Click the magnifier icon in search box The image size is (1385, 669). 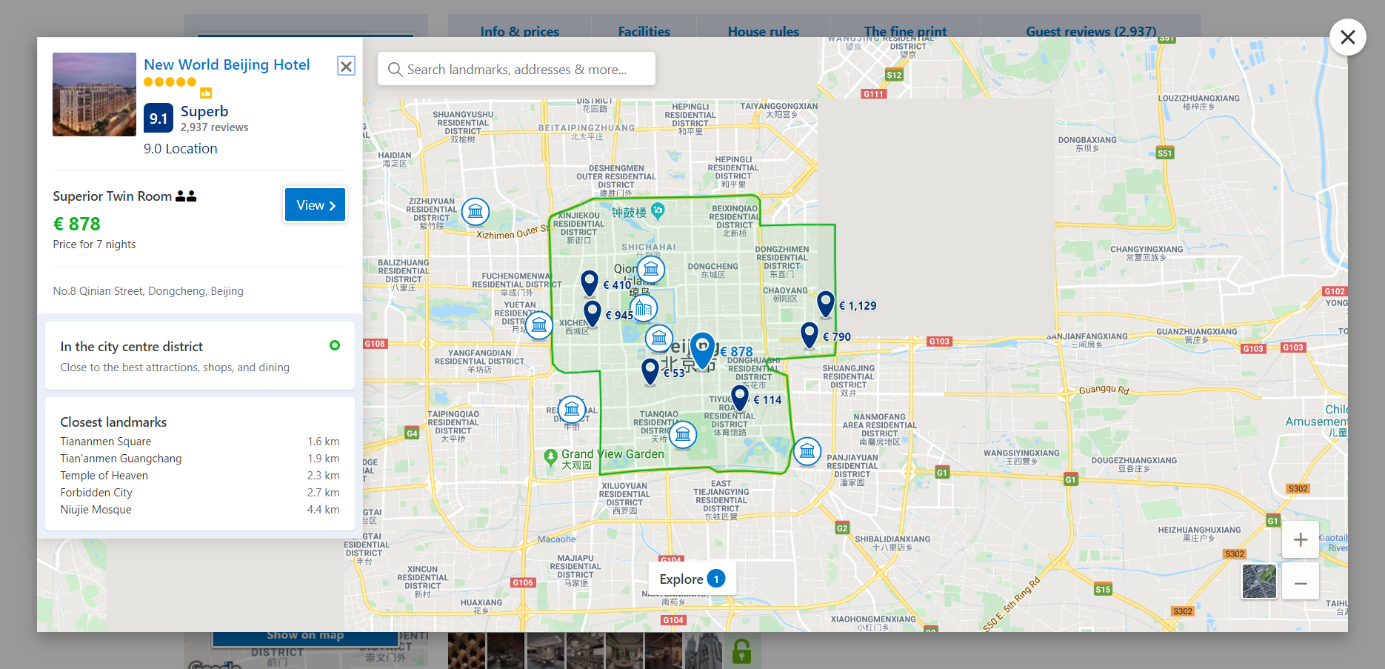[x=395, y=69]
